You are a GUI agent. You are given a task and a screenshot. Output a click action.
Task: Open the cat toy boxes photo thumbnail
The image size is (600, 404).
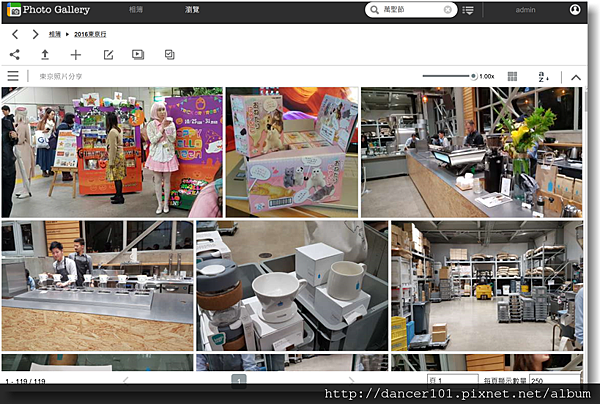click(292, 152)
